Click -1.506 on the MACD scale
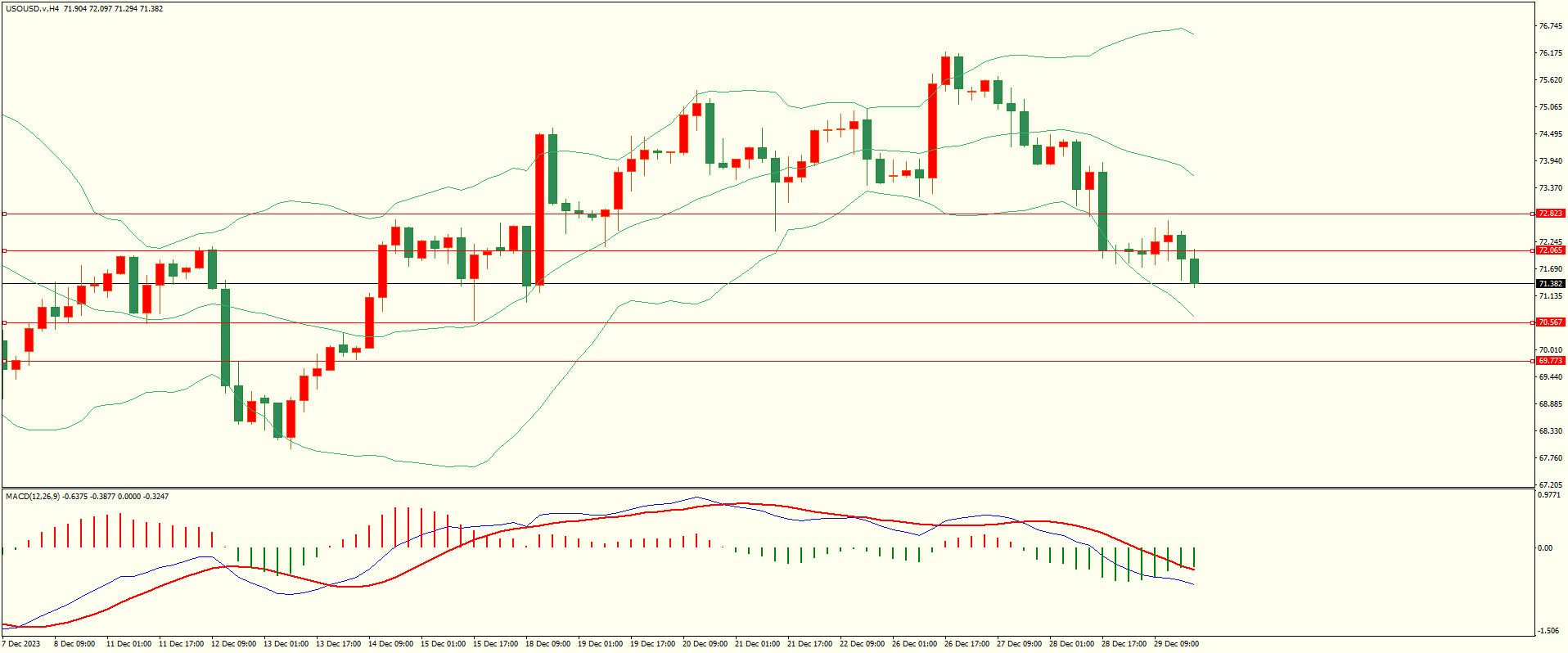This screenshot has height=653, width=1568. [x=1548, y=631]
